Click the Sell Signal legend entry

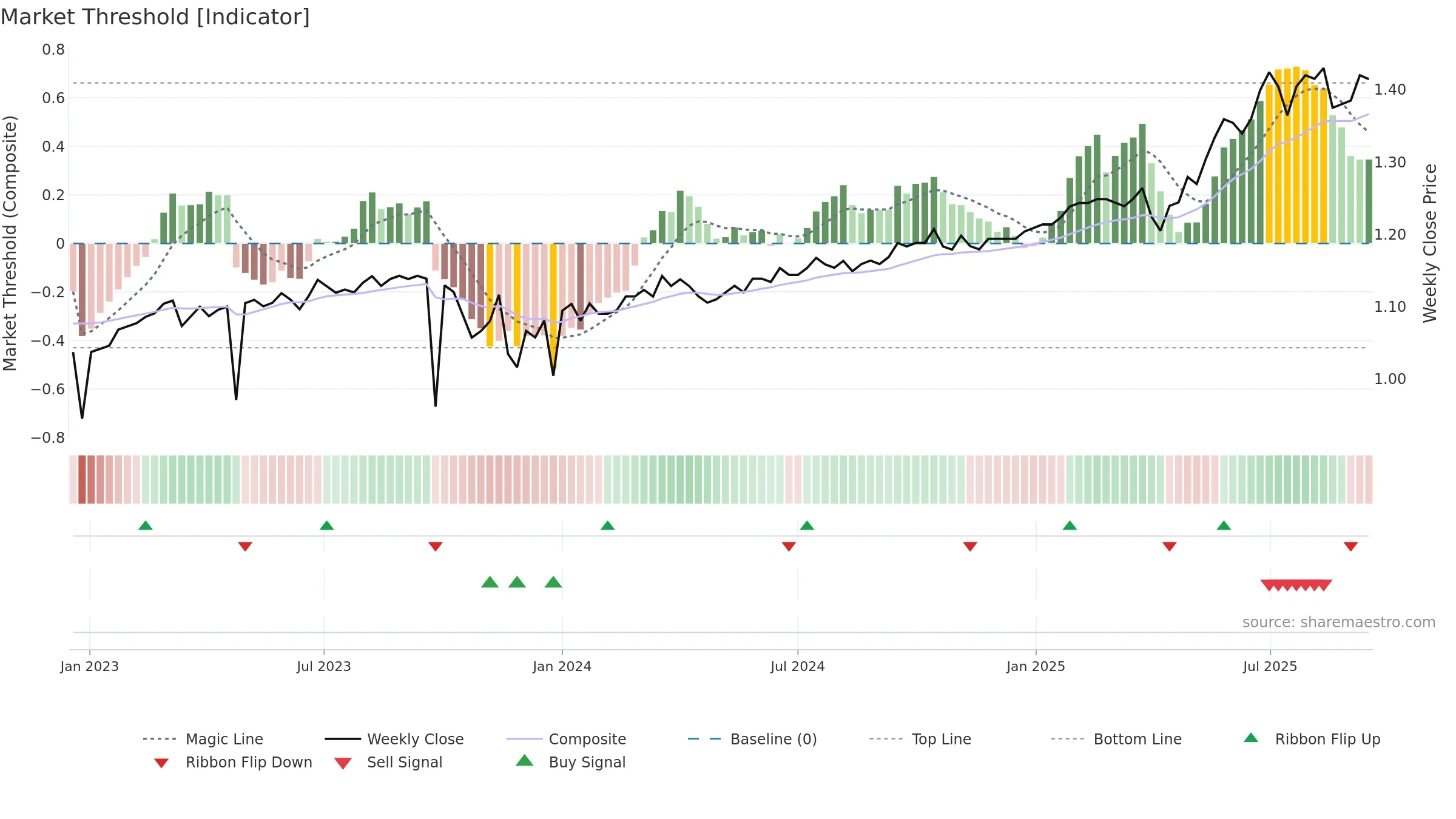point(388,763)
